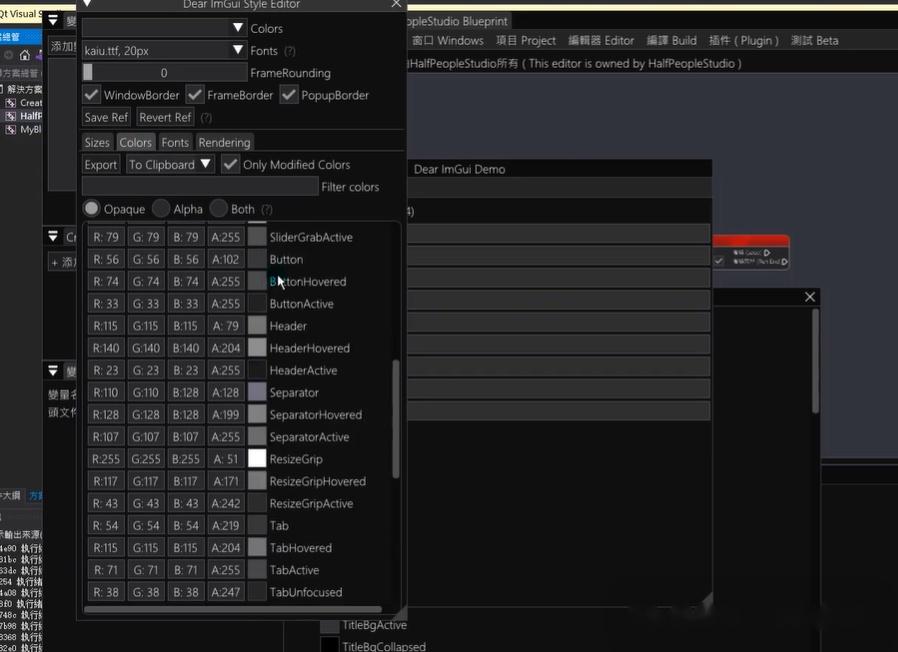Click the Save Ref button

105,117
